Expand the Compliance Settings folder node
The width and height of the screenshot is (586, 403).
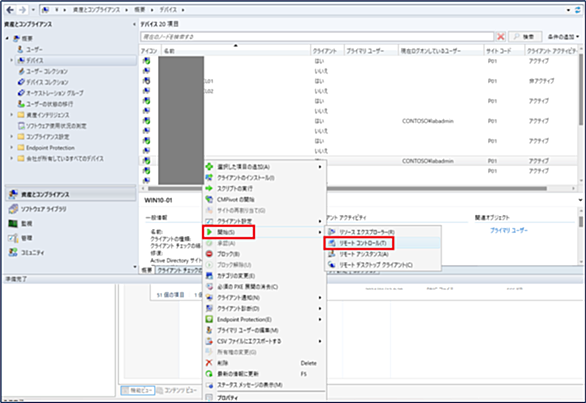pos(12,136)
